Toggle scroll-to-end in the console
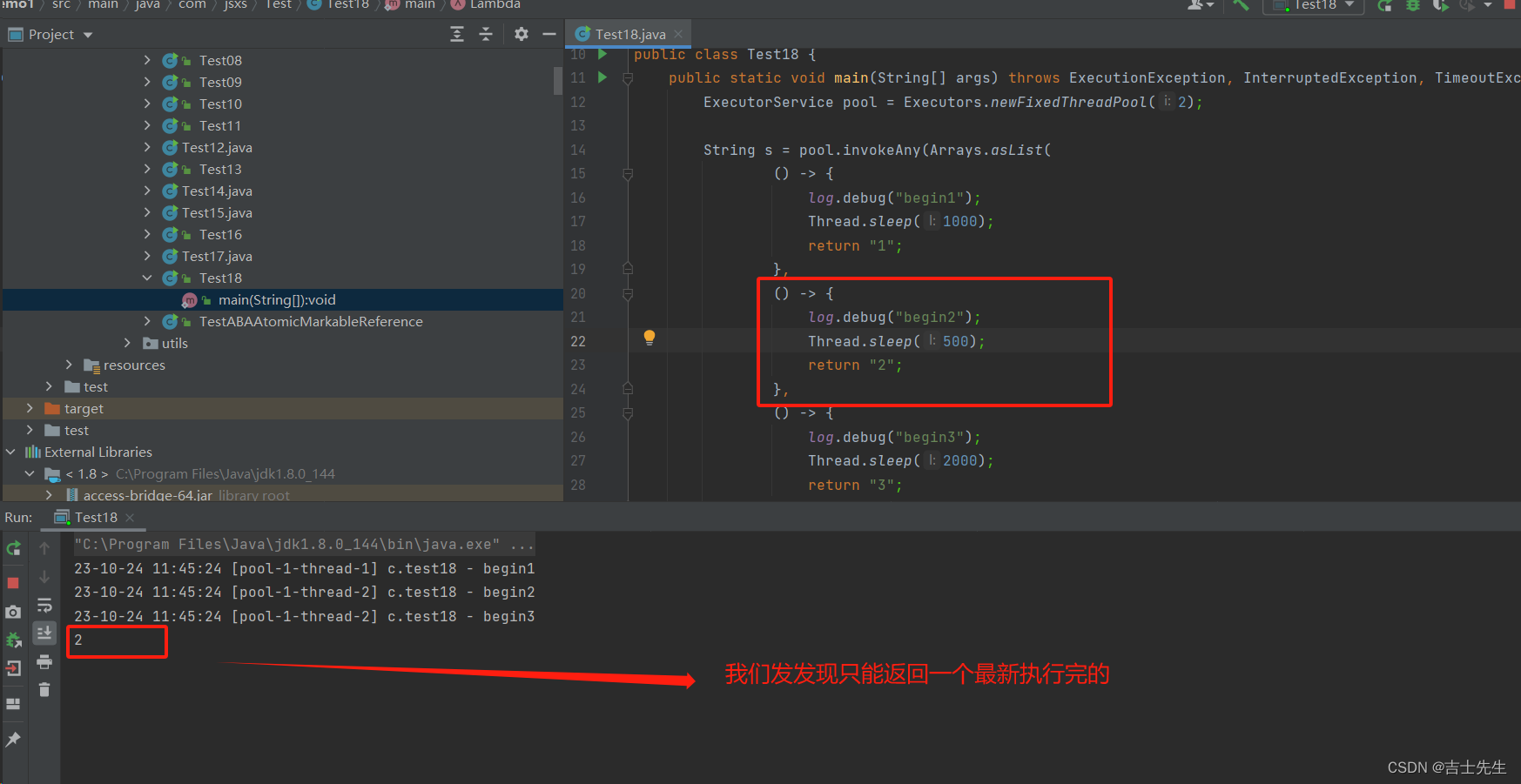Screen dimensions: 1521x784 point(44,633)
